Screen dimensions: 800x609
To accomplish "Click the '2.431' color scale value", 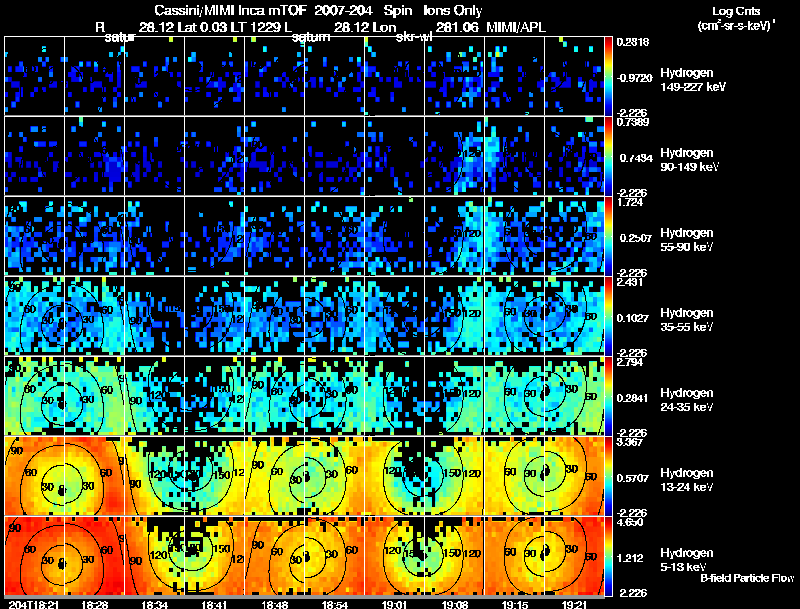I will click(x=630, y=282).
